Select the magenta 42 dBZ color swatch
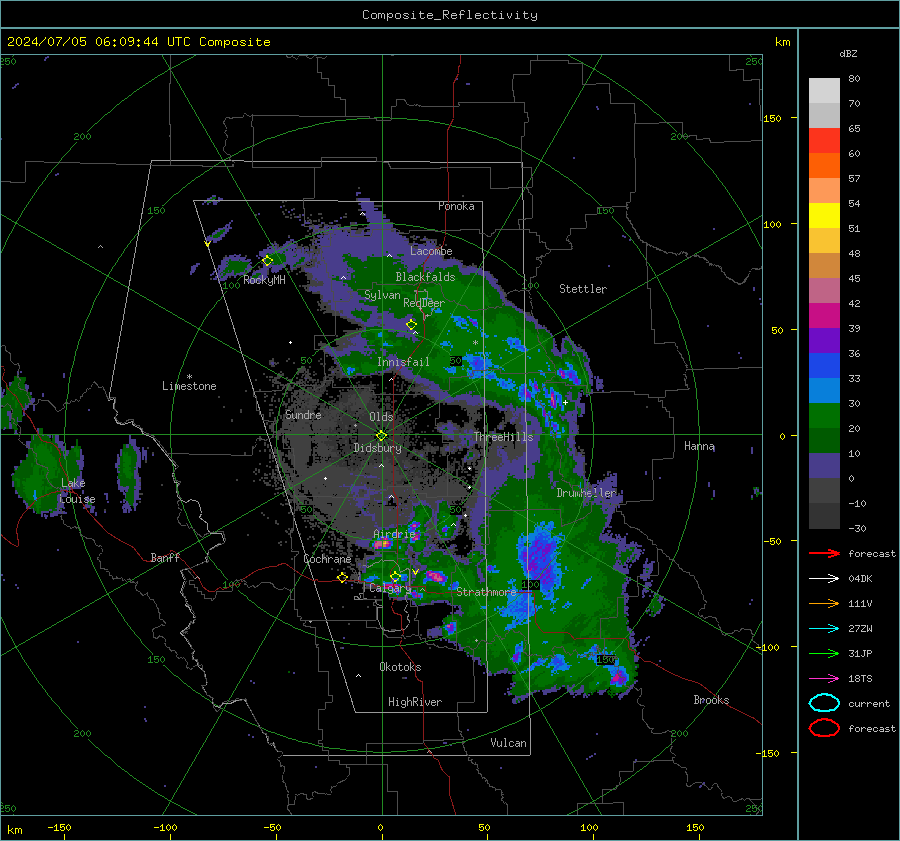Image resolution: width=900 pixels, height=841 pixels. (824, 316)
